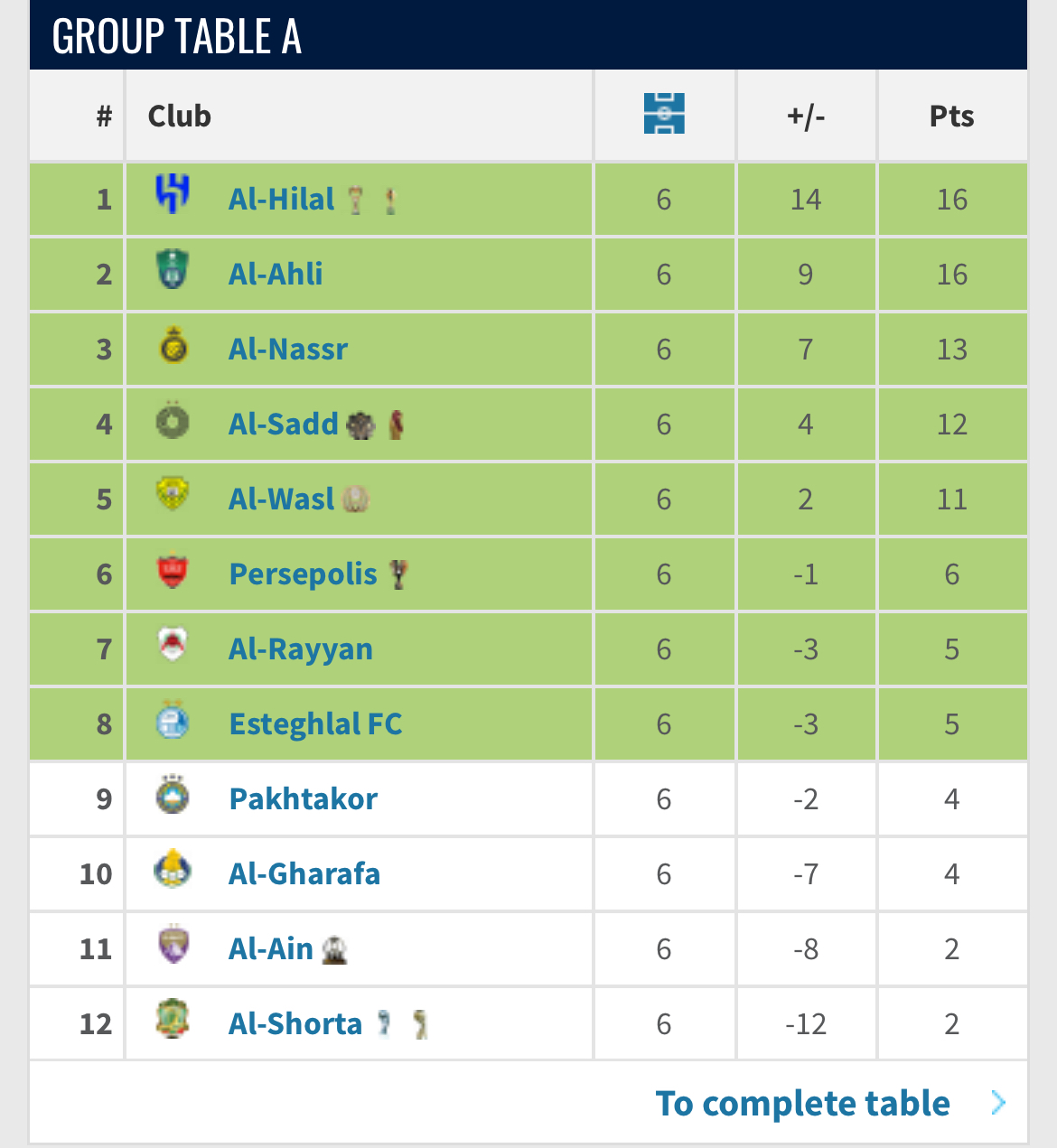Click the Al-Ain purple crest icon
Image resolution: width=1057 pixels, height=1148 pixels.
[x=173, y=945]
